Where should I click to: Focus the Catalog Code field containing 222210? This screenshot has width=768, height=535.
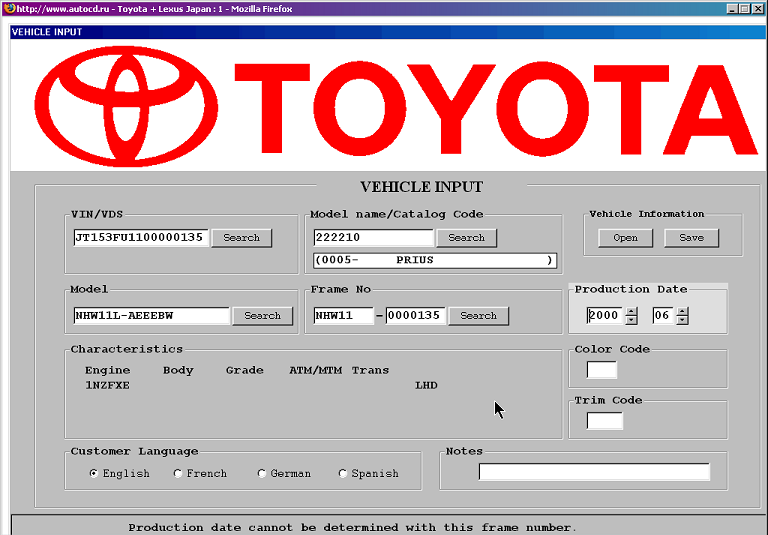coord(374,238)
